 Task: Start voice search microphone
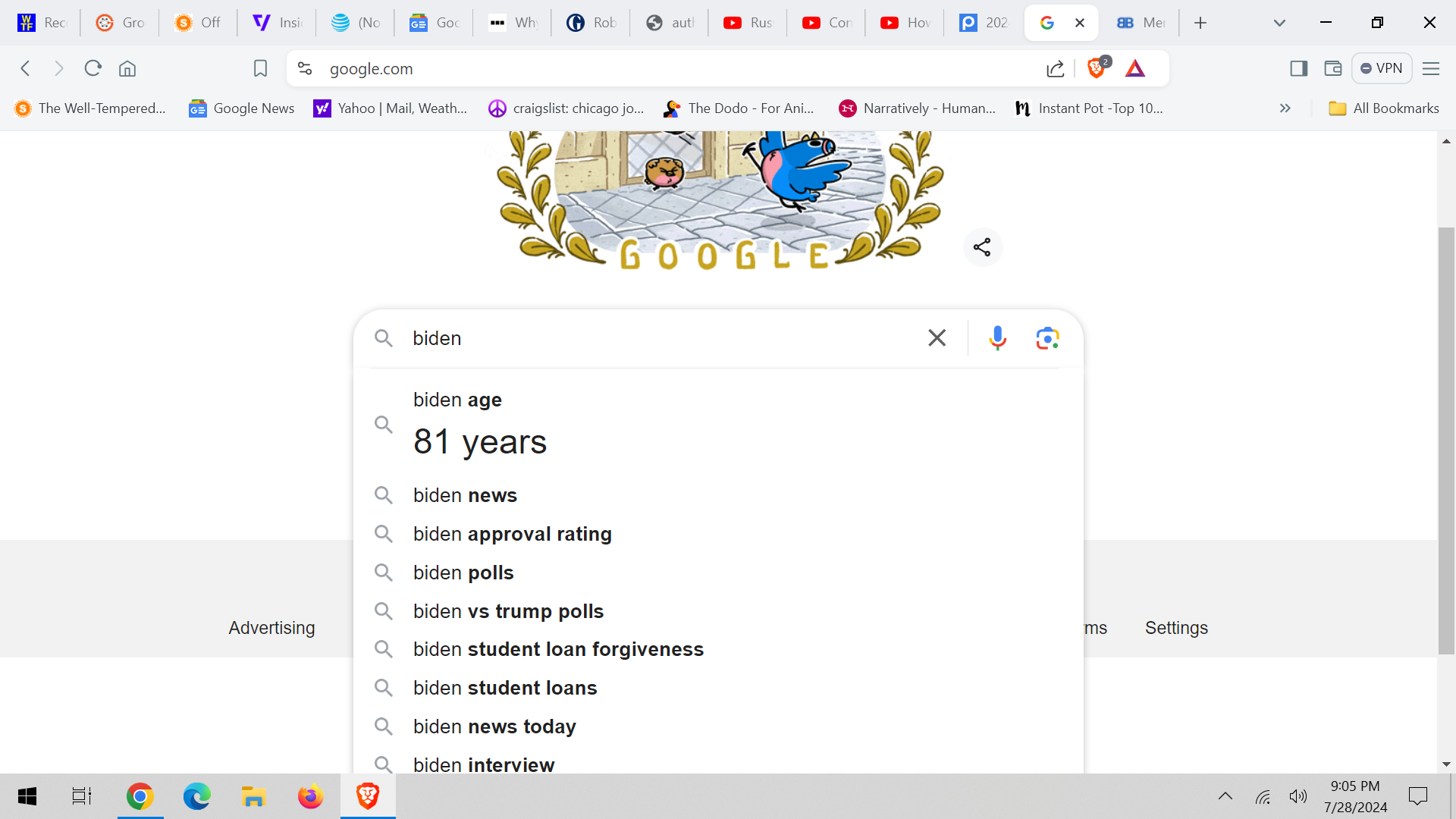pos(998,338)
